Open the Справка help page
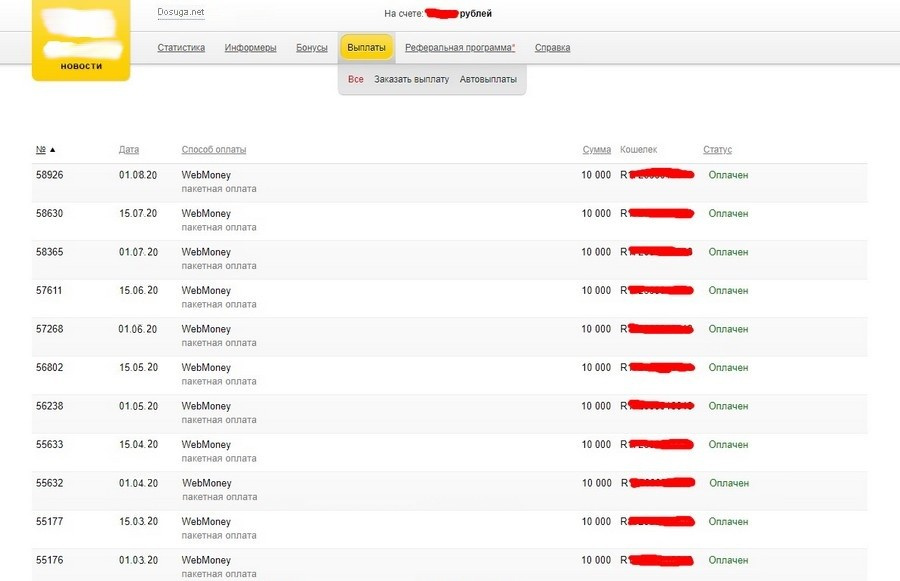The width and height of the screenshot is (900, 581). [552, 48]
